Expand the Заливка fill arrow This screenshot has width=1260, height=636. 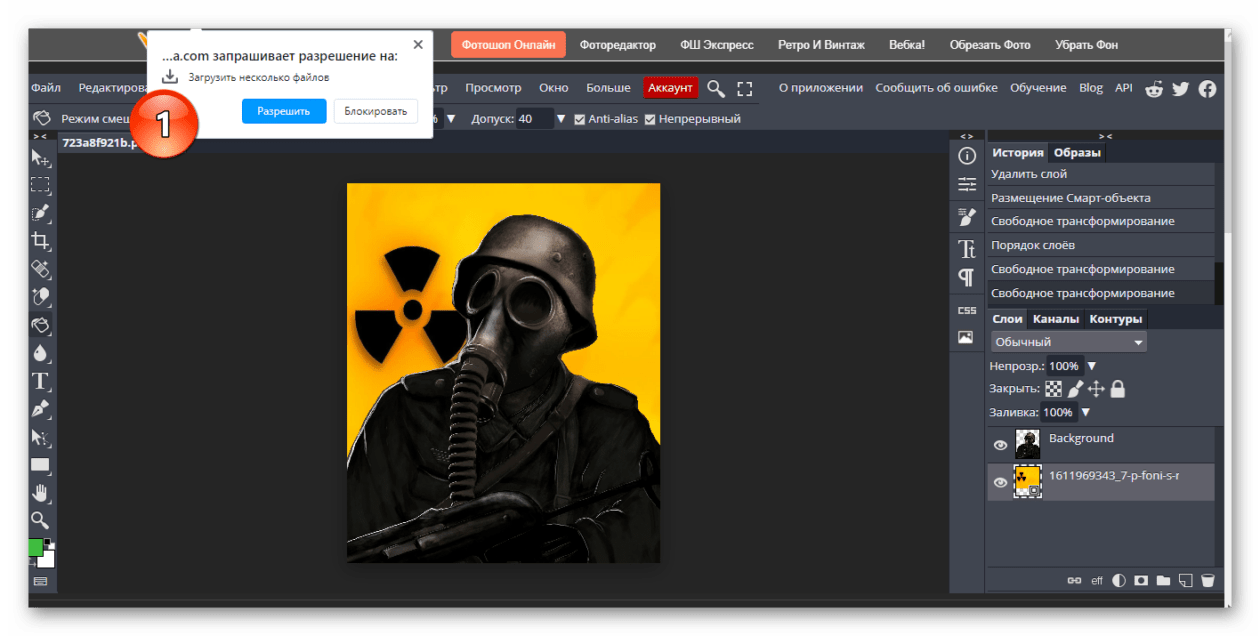click(x=1085, y=412)
